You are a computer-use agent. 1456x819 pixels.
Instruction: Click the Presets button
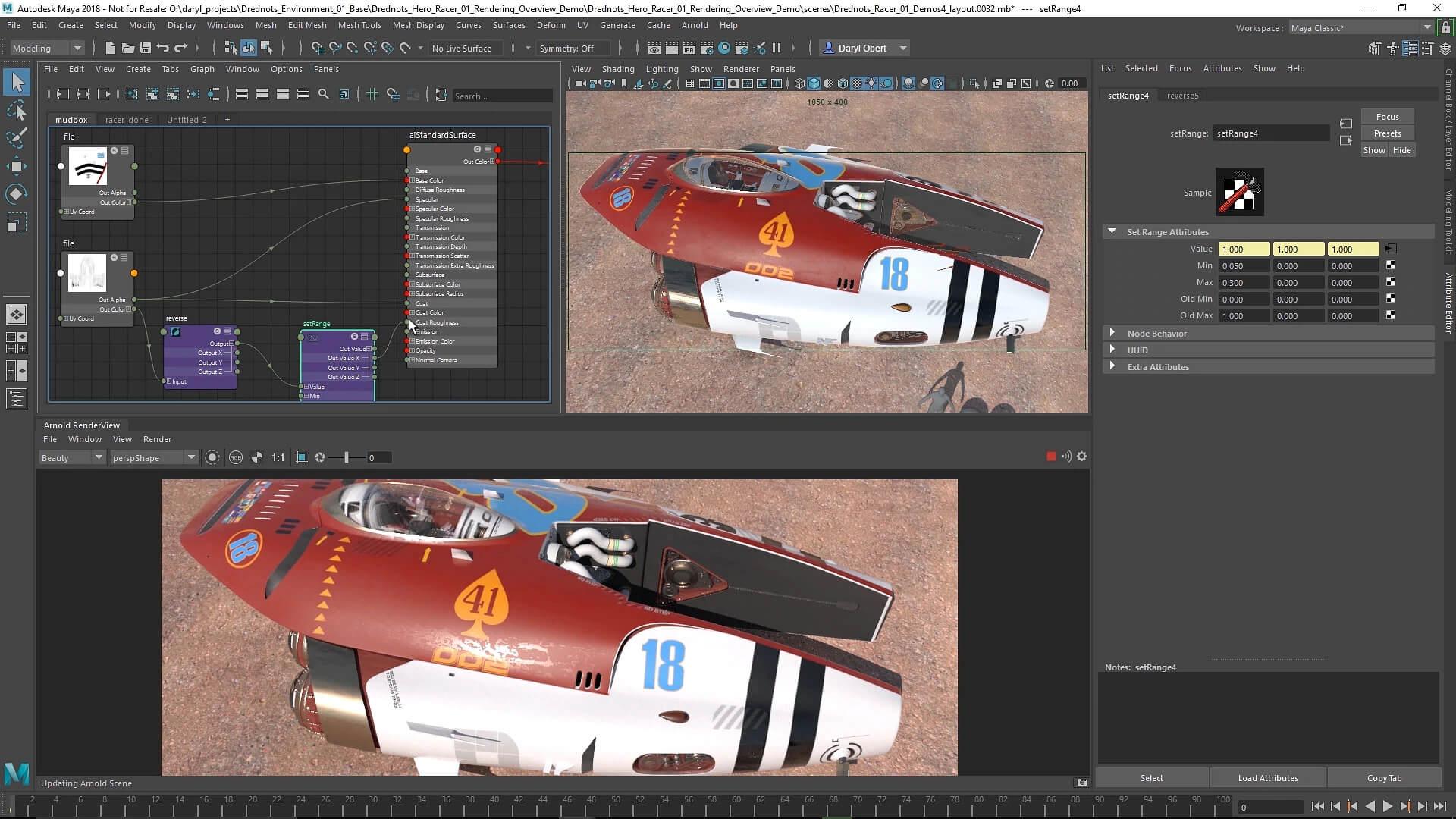1387,133
